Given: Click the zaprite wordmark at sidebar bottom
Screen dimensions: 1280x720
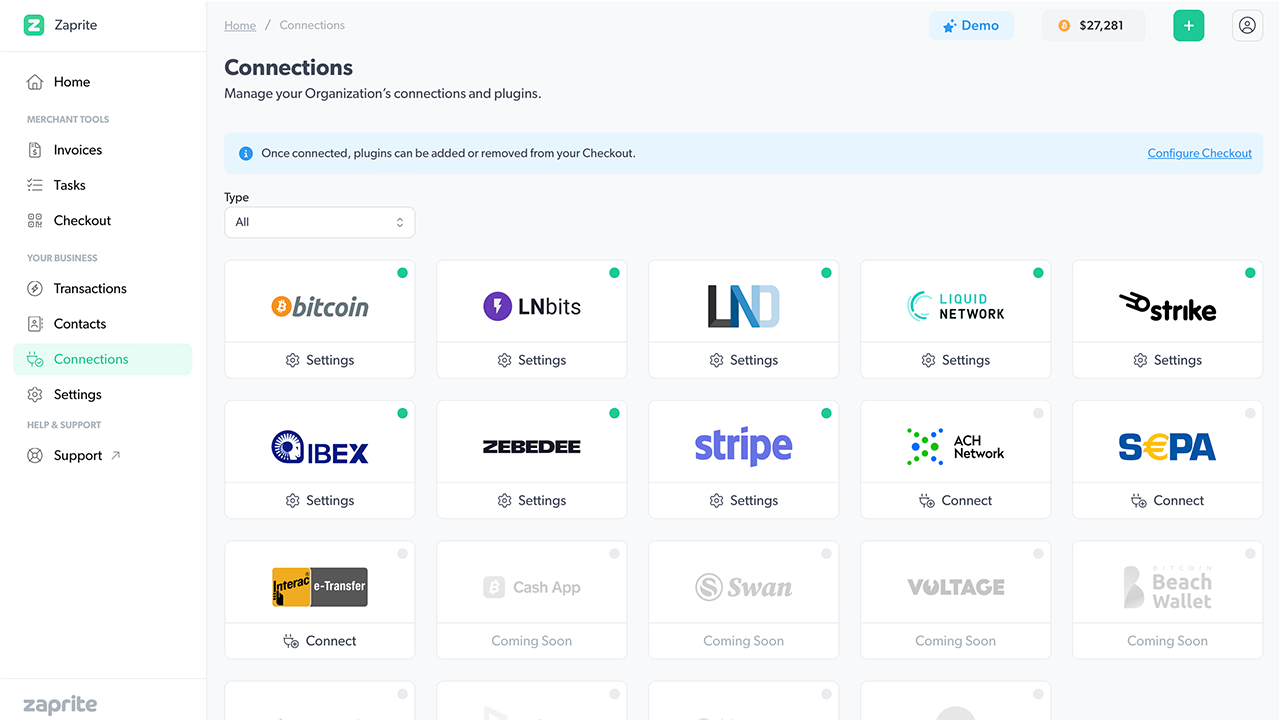Looking at the screenshot, I should (60, 705).
